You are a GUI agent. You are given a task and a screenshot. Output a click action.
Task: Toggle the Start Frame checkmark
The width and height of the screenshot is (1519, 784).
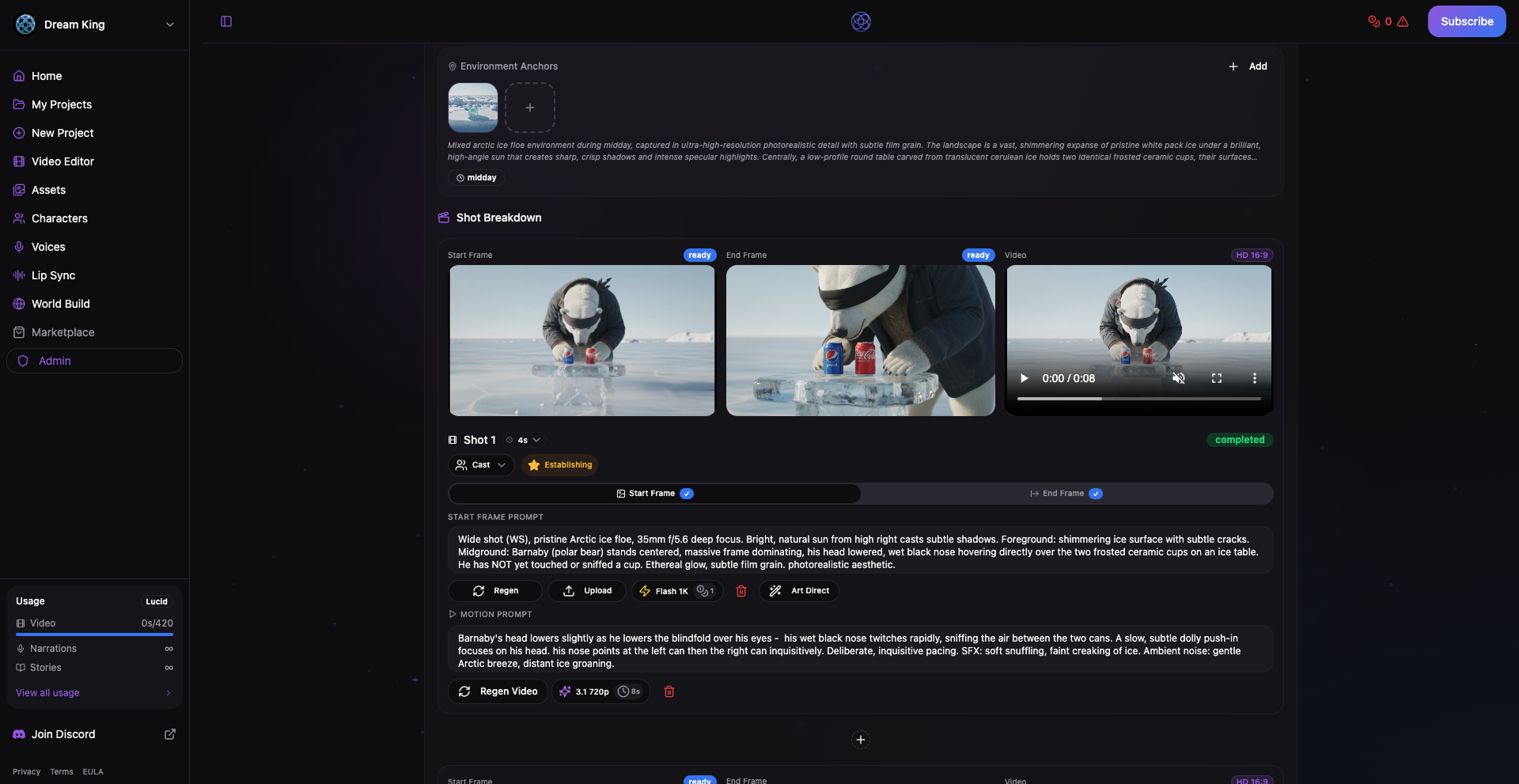coord(687,493)
